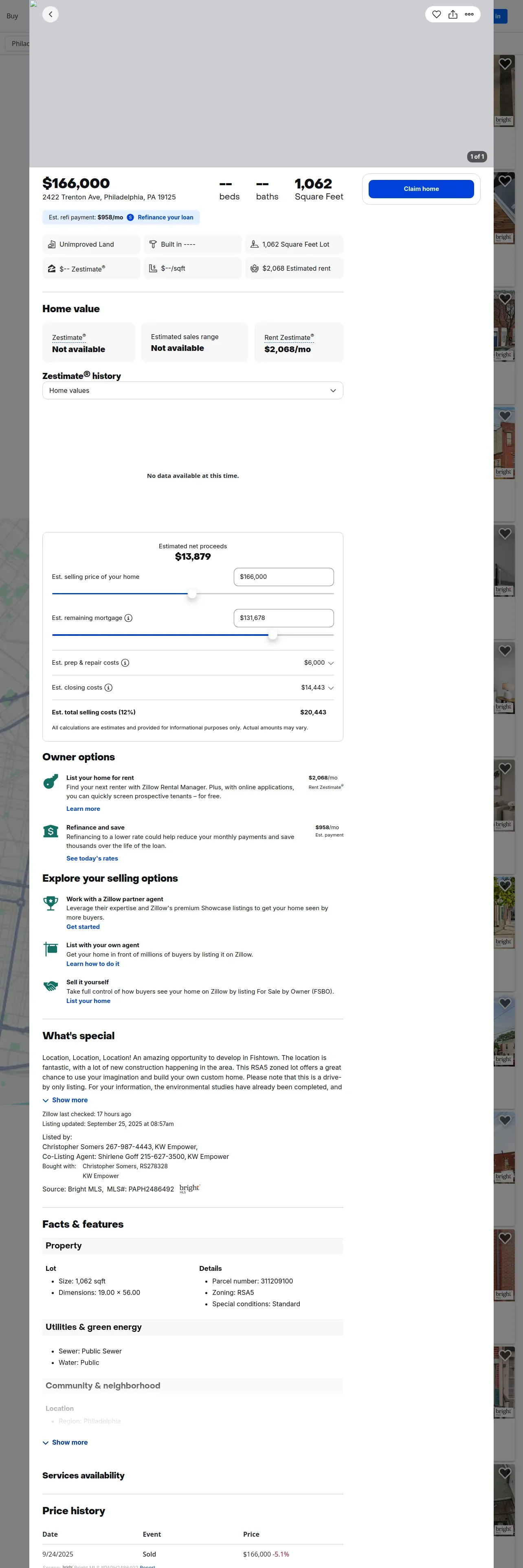The height and width of the screenshot is (1568, 523).
Task: Click the Built in hammer icon
Action: (154, 244)
